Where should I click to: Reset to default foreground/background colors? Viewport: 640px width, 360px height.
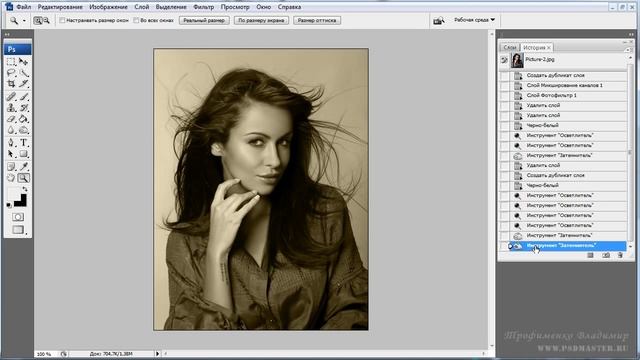[9, 205]
